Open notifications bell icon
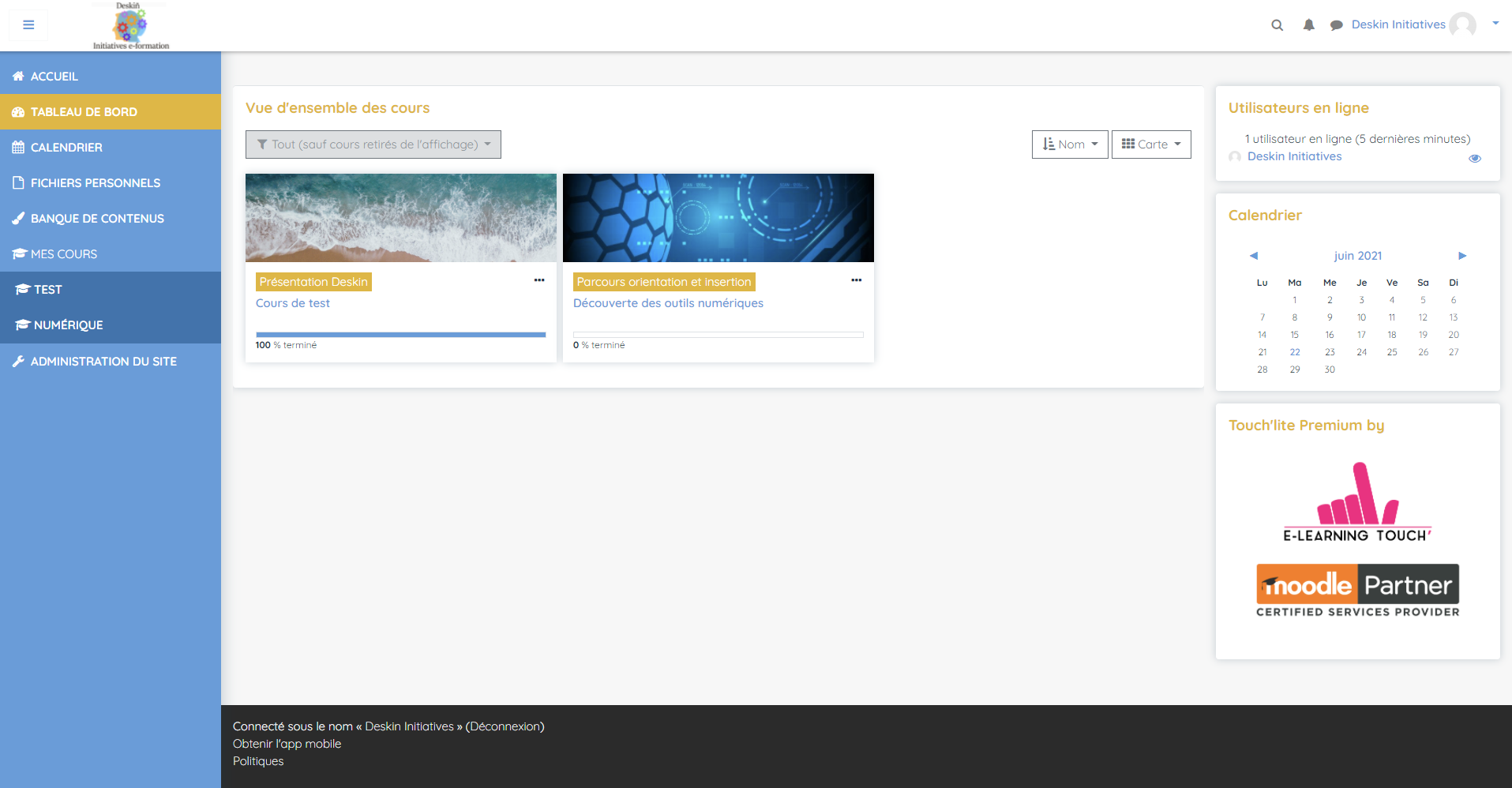 point(1308,25)
